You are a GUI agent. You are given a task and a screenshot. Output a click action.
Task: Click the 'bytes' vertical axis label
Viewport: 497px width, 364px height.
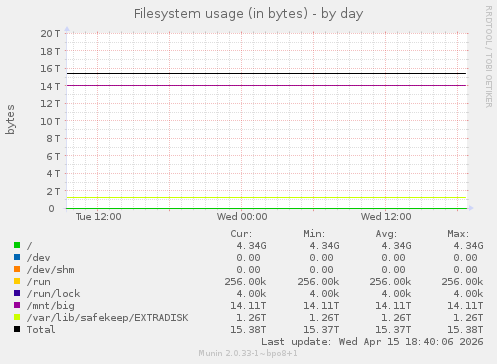[x=10, y=119]
